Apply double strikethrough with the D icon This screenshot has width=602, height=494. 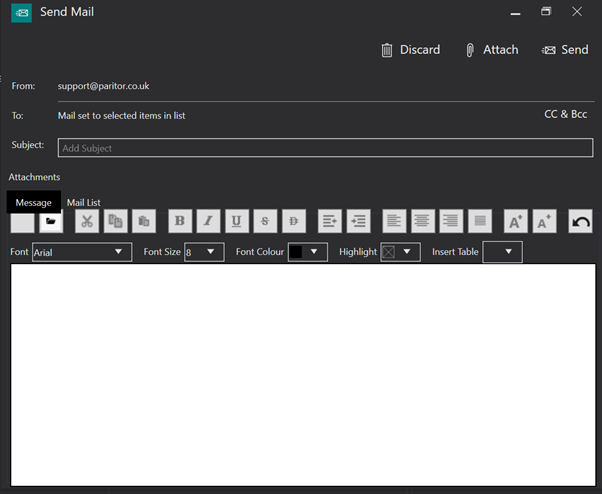(294, 221)
